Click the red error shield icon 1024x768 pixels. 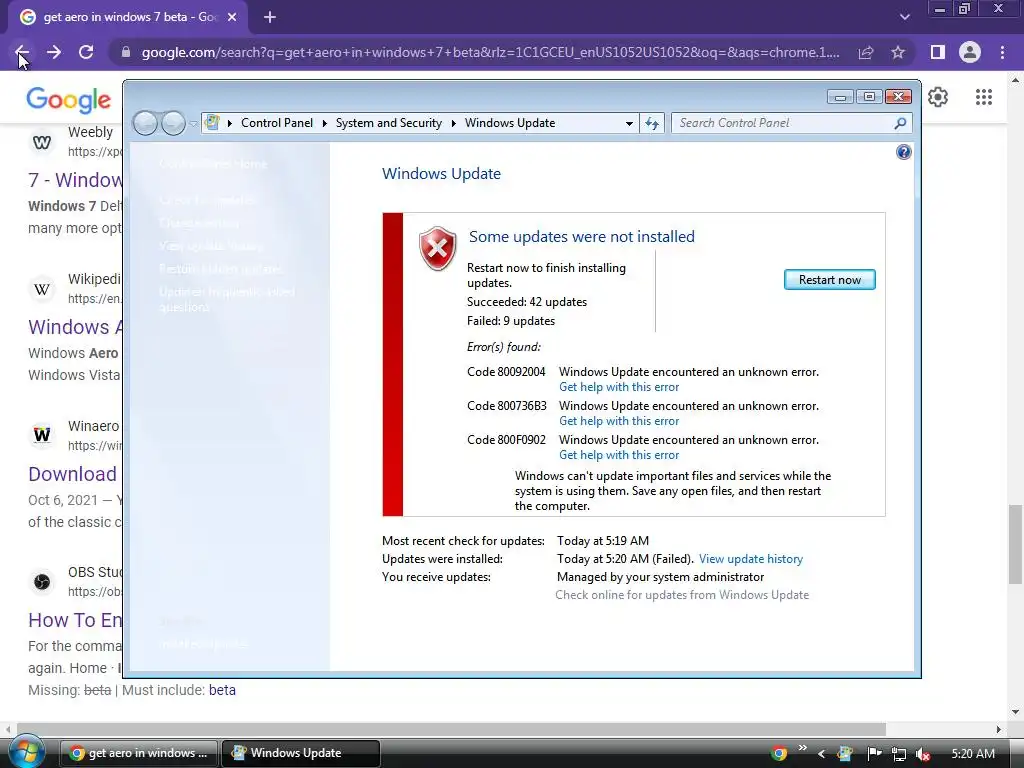pos(438,248)
